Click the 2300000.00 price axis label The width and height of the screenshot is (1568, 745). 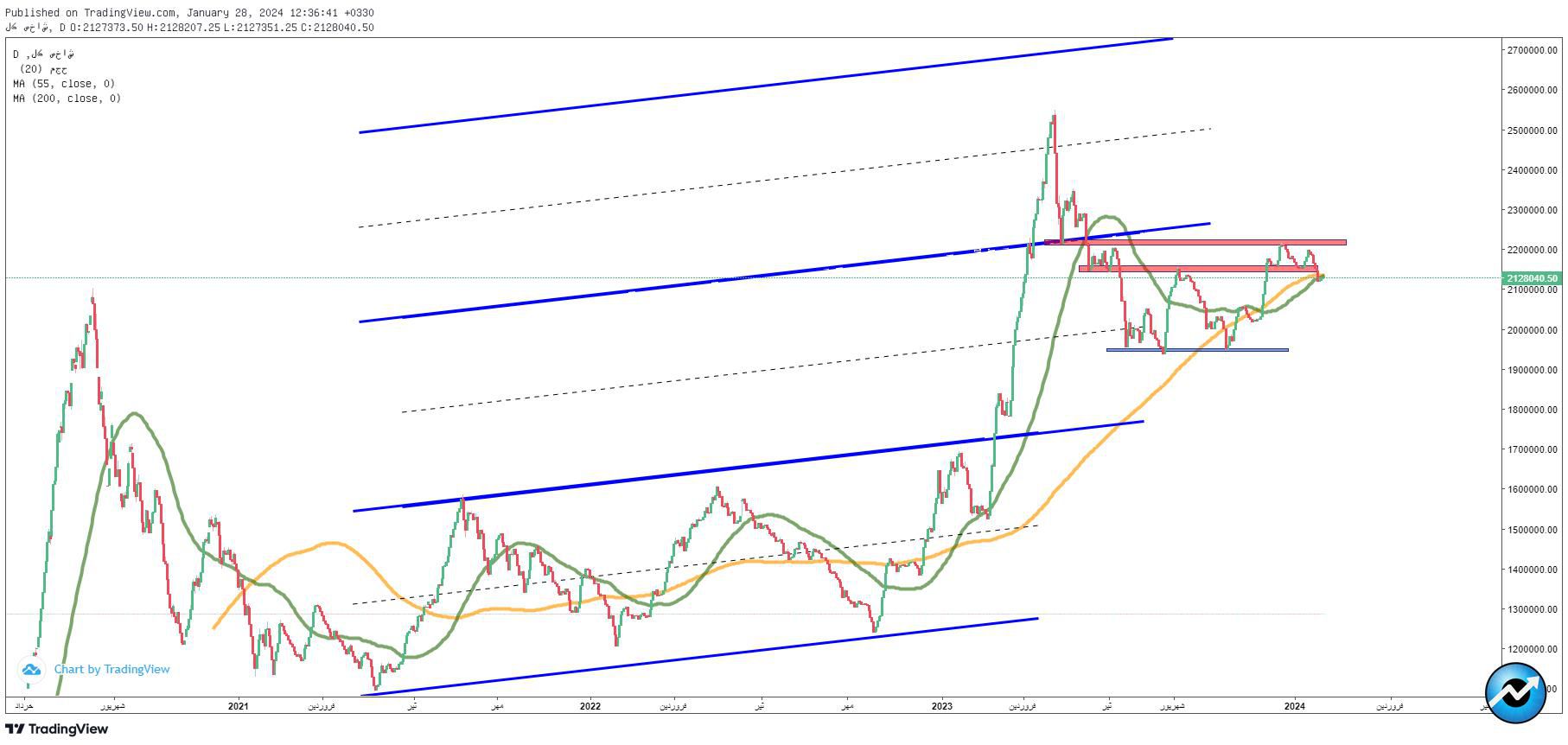[x=1532, y=210]
